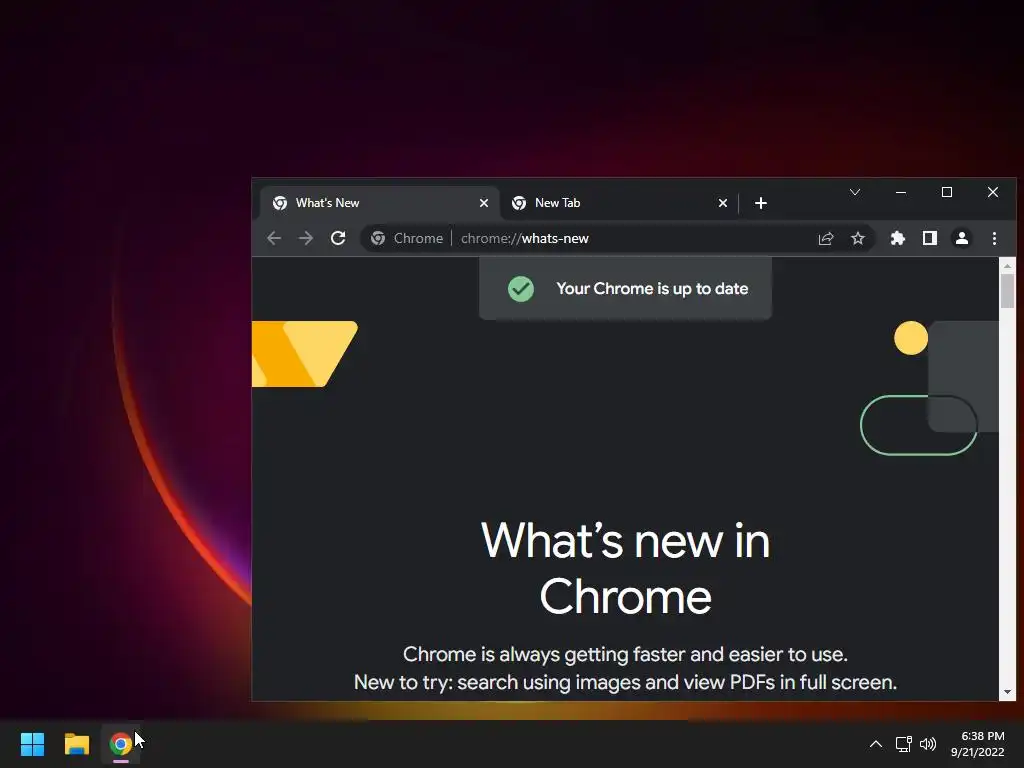Click scrollbar up arrow in Chrome

pyautogui.click(x=1007, y=266)
